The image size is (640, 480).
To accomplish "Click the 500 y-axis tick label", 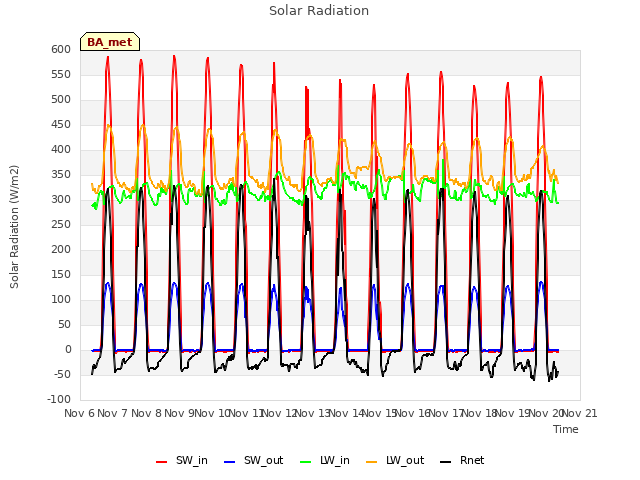I will (x=61, y=100).
